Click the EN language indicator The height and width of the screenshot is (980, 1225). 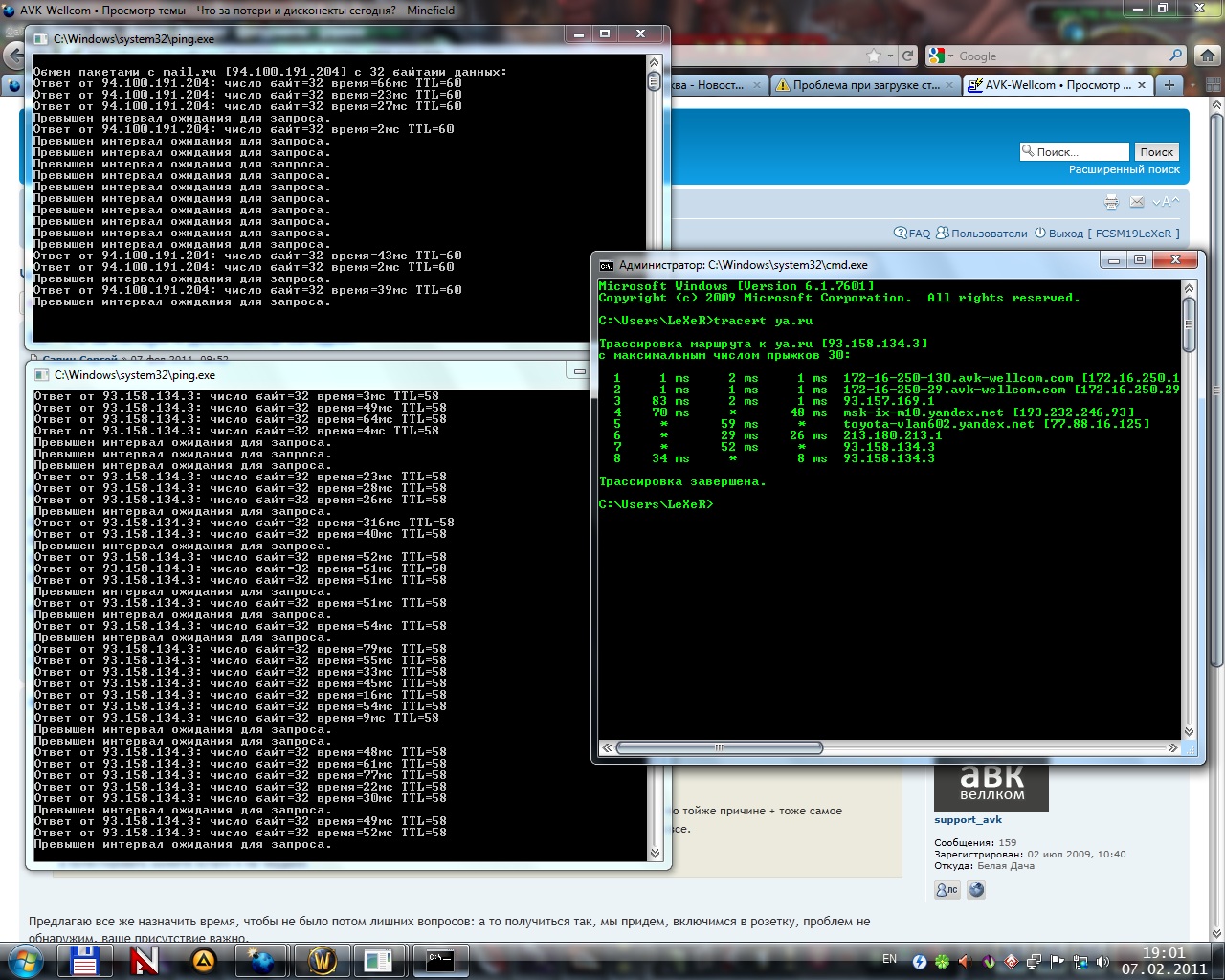(889, 959)
